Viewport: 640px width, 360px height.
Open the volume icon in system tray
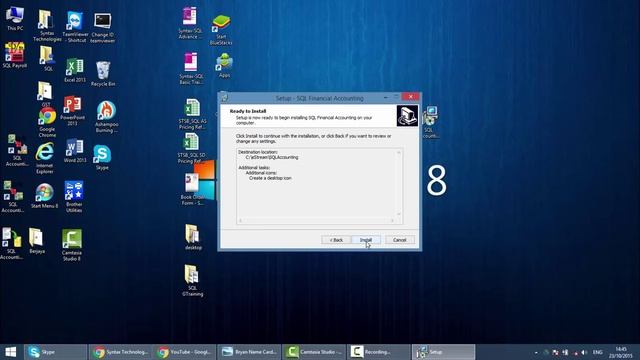[x=584, y=352]
